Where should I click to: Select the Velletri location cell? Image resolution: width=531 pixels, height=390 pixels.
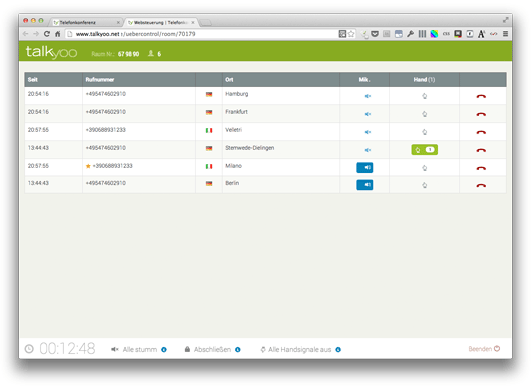[281, 132]
